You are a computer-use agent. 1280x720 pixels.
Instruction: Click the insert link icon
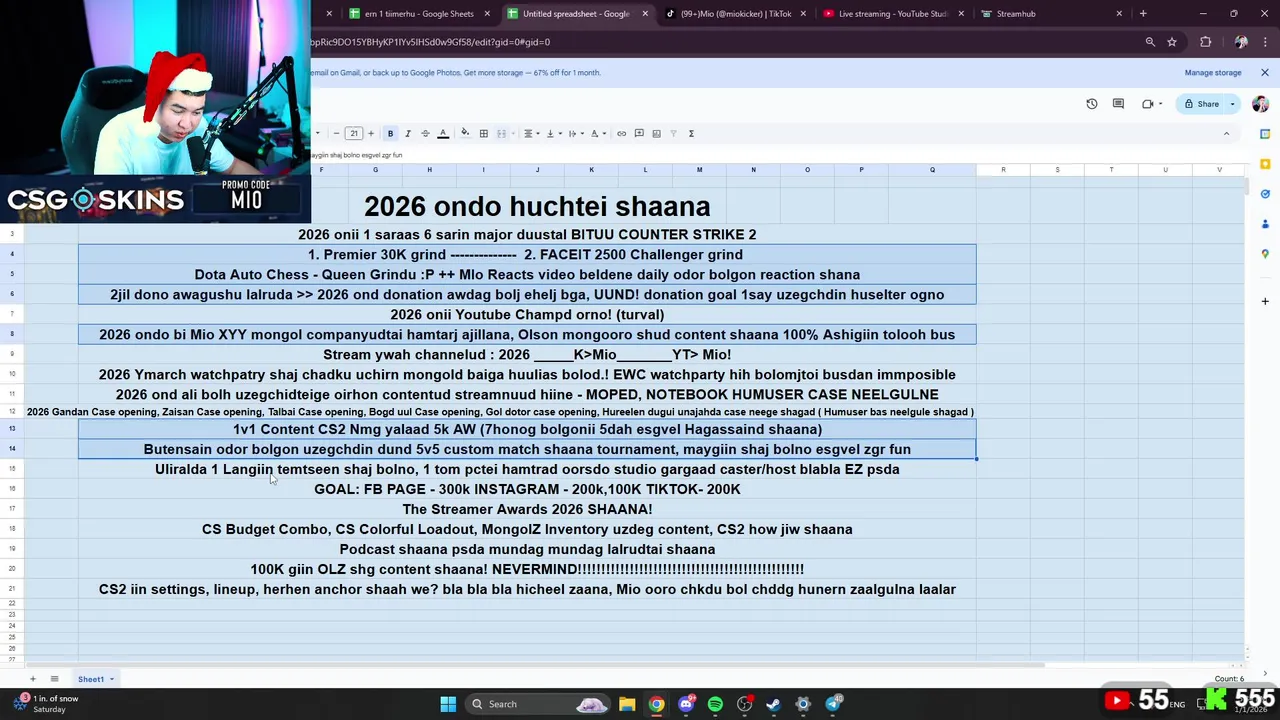point(621,133)
